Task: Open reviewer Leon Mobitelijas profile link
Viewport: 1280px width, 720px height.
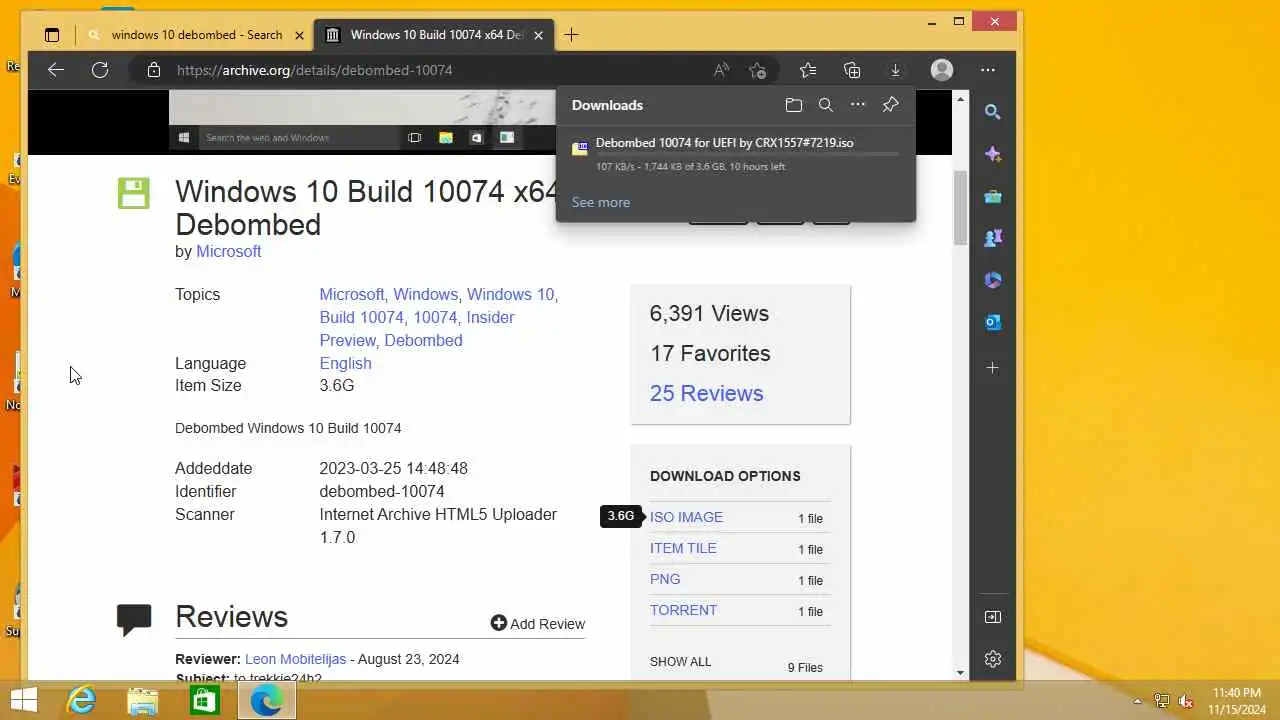Action: click(295, 659)
